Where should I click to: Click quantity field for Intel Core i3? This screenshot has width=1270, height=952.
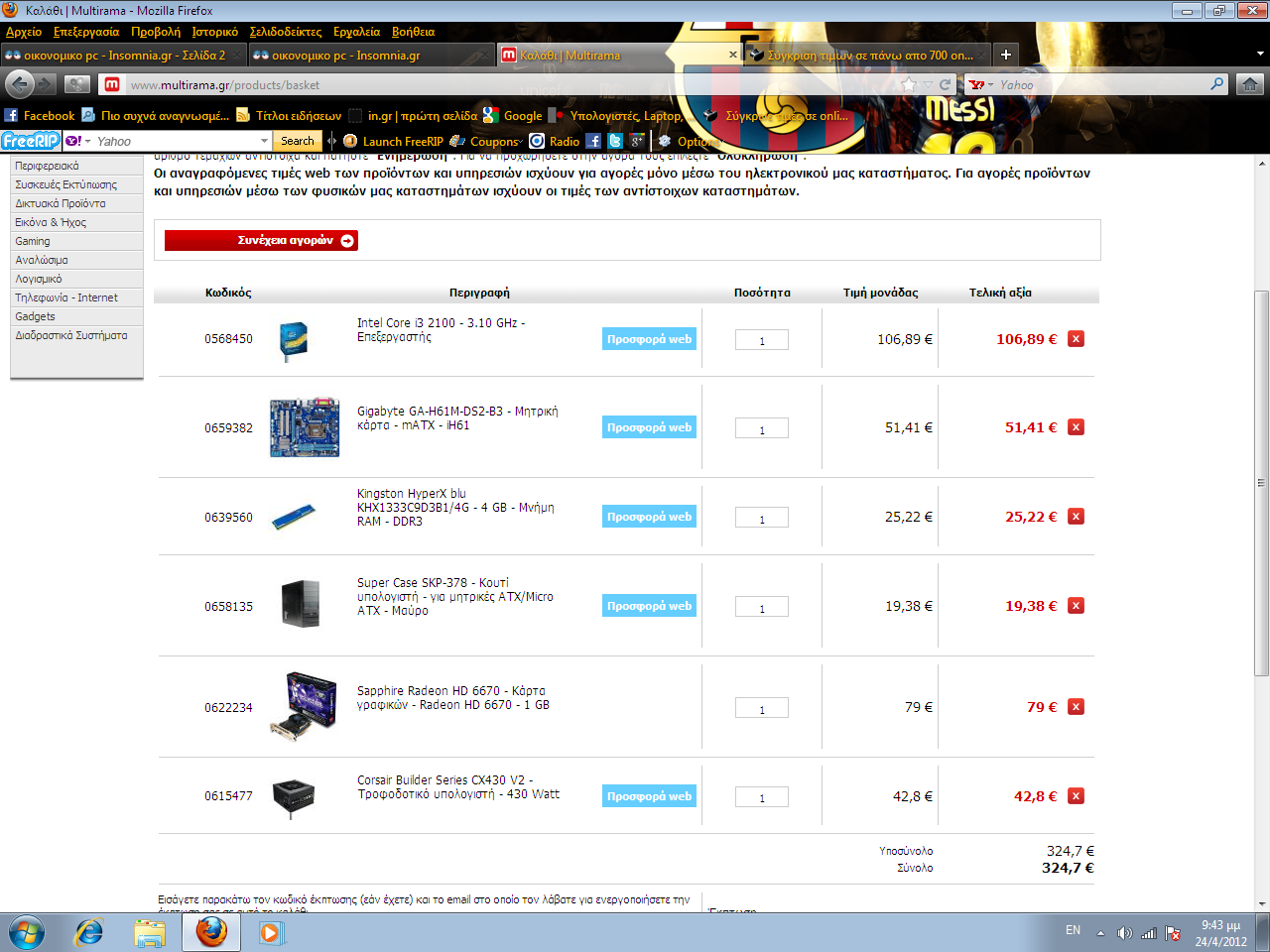[762, 340]
